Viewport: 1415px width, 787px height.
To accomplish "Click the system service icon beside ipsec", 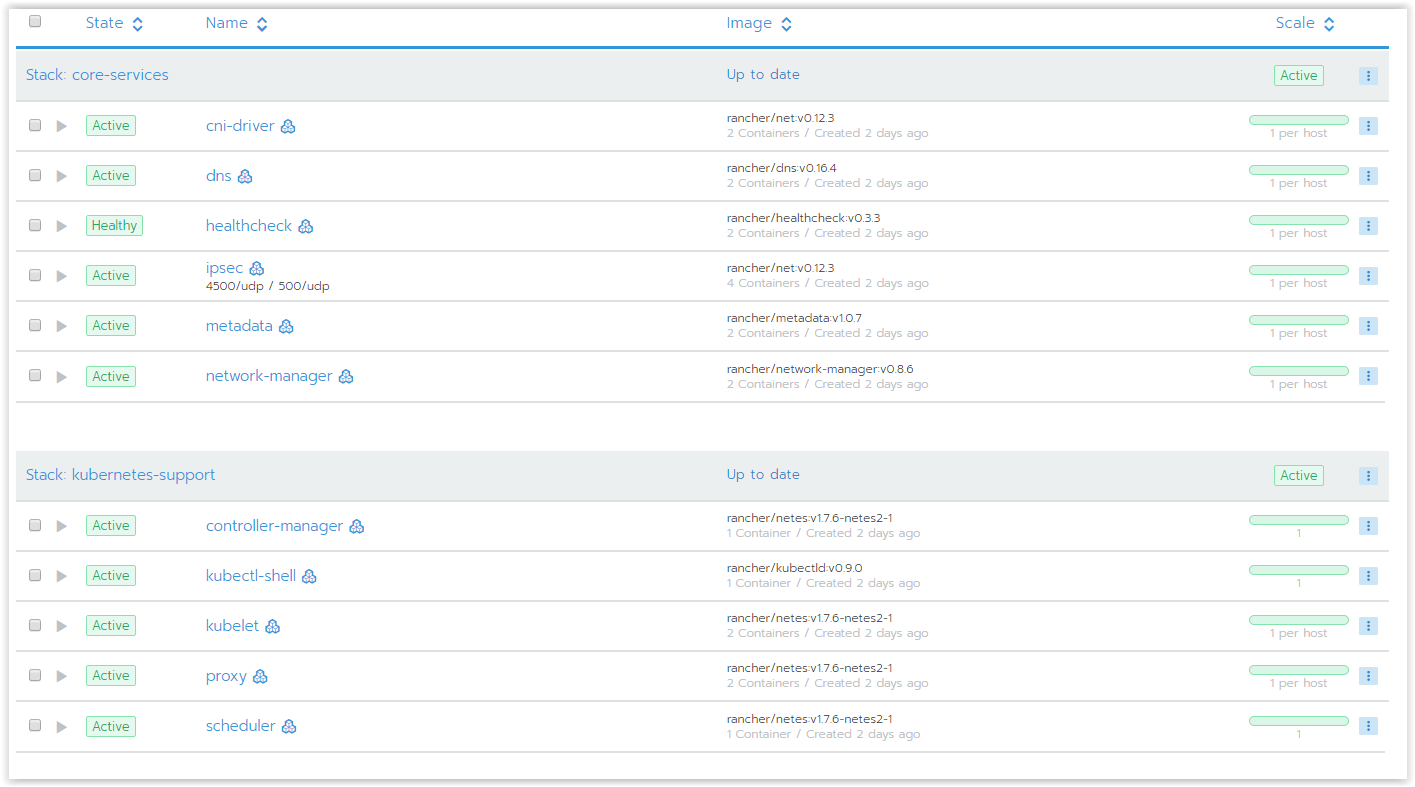I will tap(256, 268).
